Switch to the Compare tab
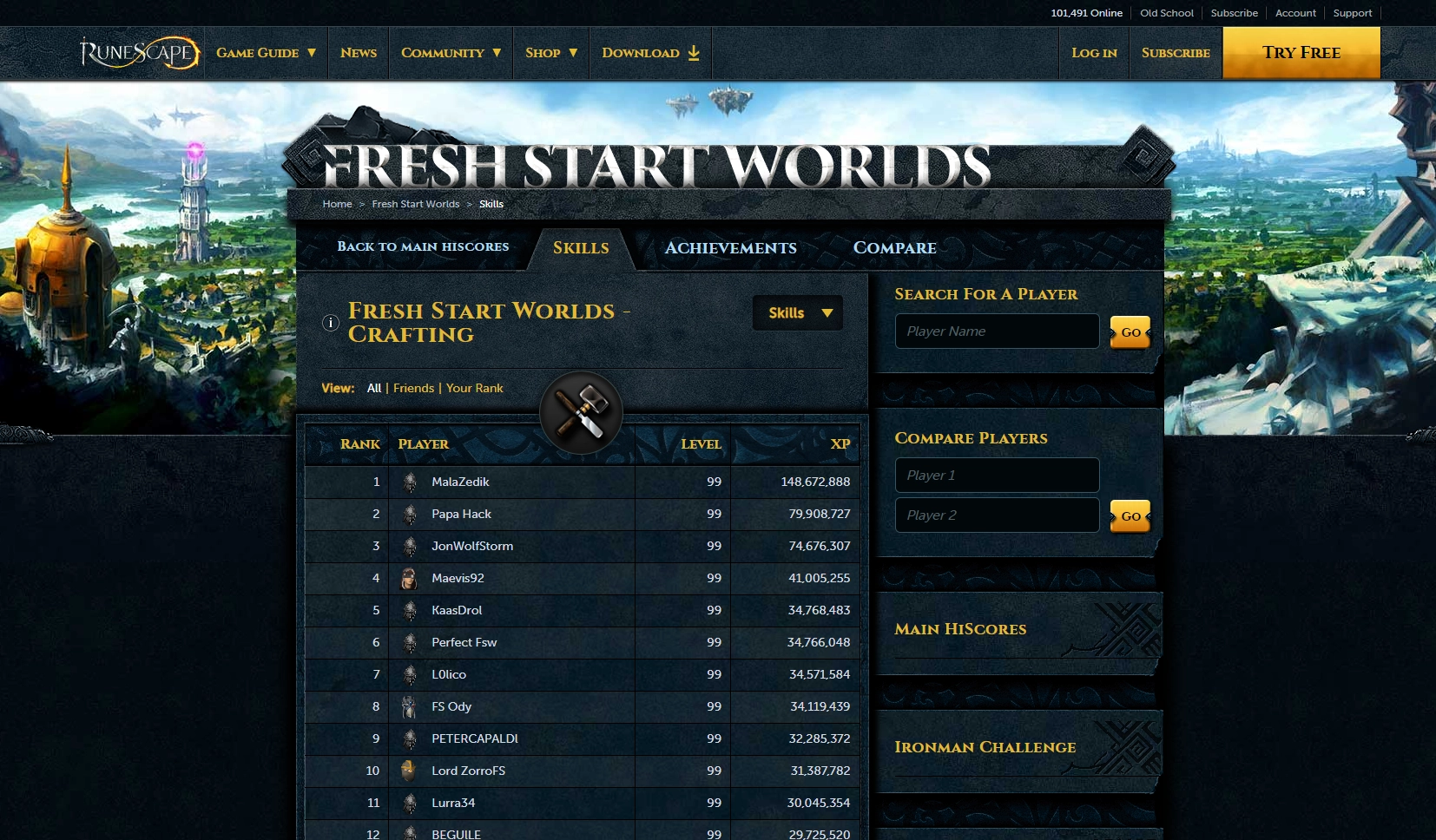 coord(894,248)
